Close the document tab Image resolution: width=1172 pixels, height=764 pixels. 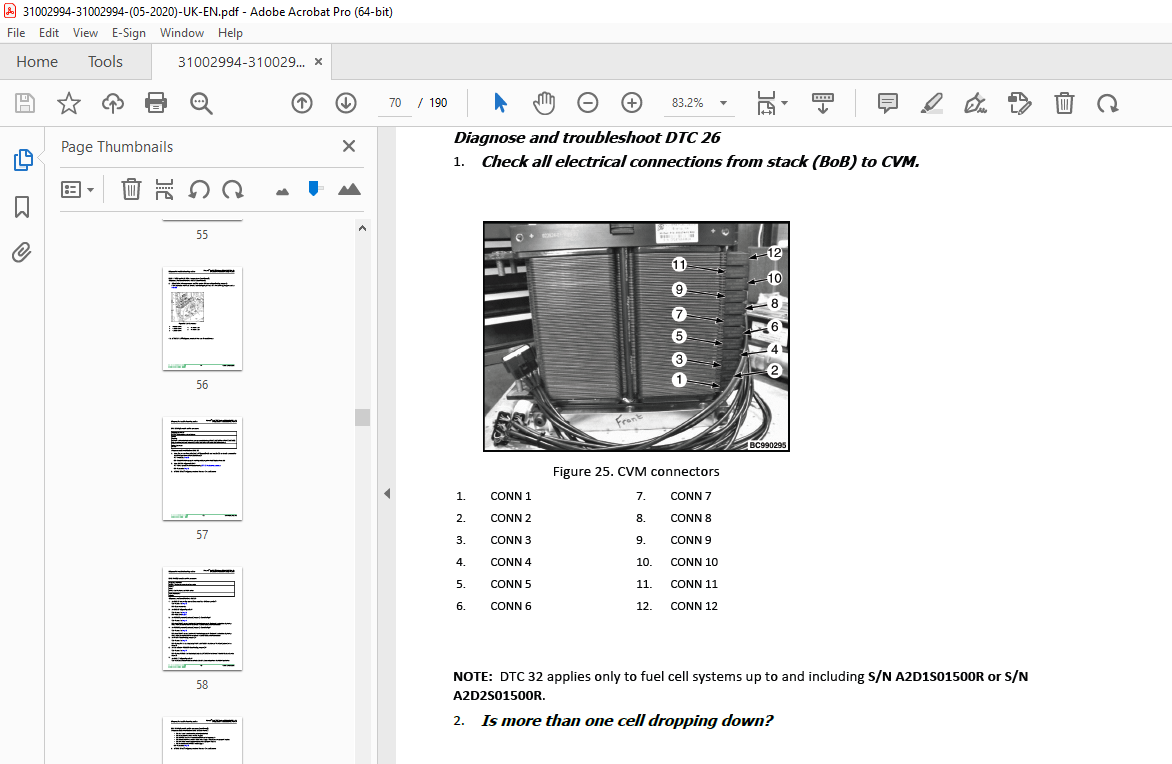(318, 62)
